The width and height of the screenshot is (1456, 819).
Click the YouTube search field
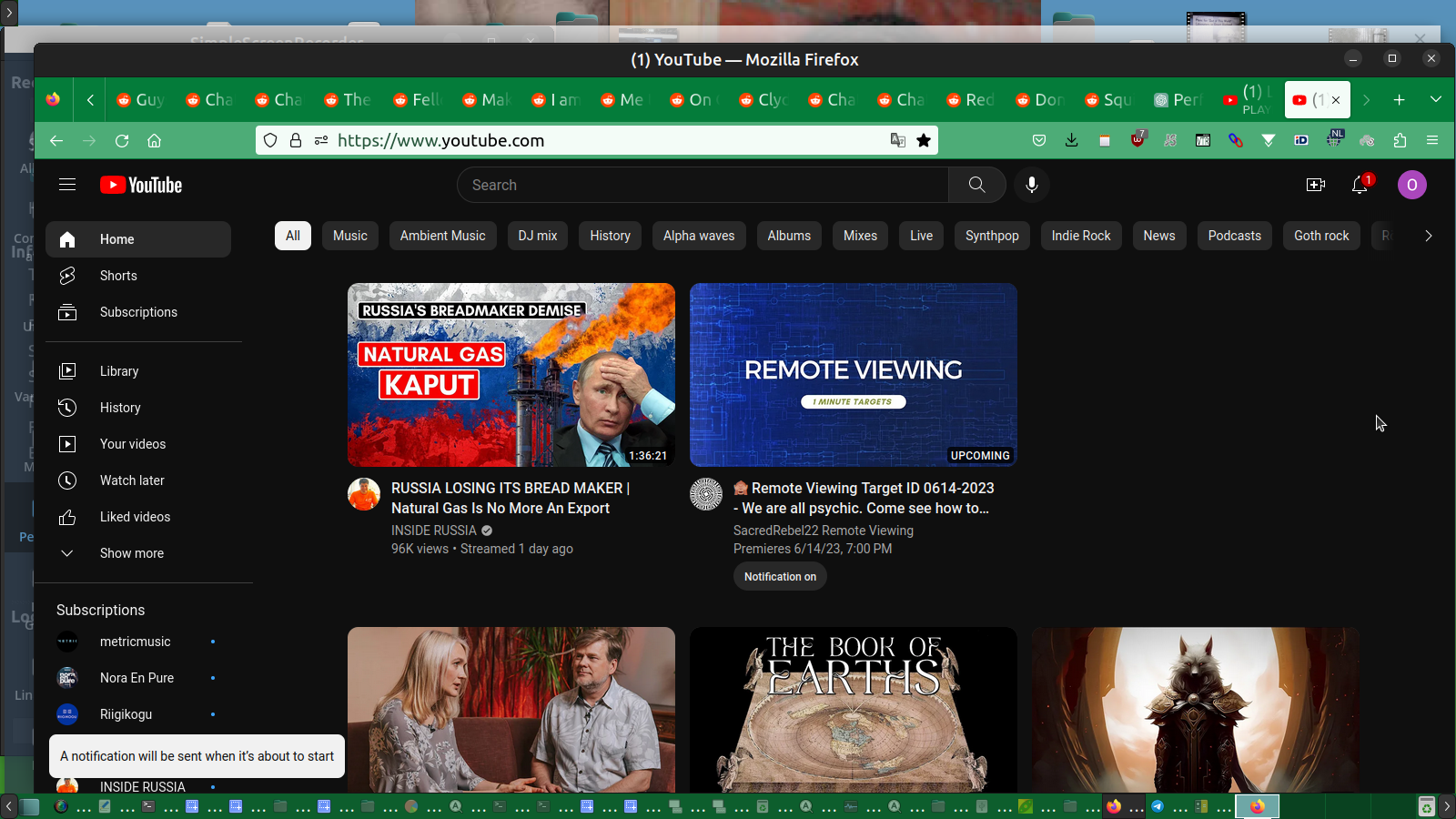[703, 185]
